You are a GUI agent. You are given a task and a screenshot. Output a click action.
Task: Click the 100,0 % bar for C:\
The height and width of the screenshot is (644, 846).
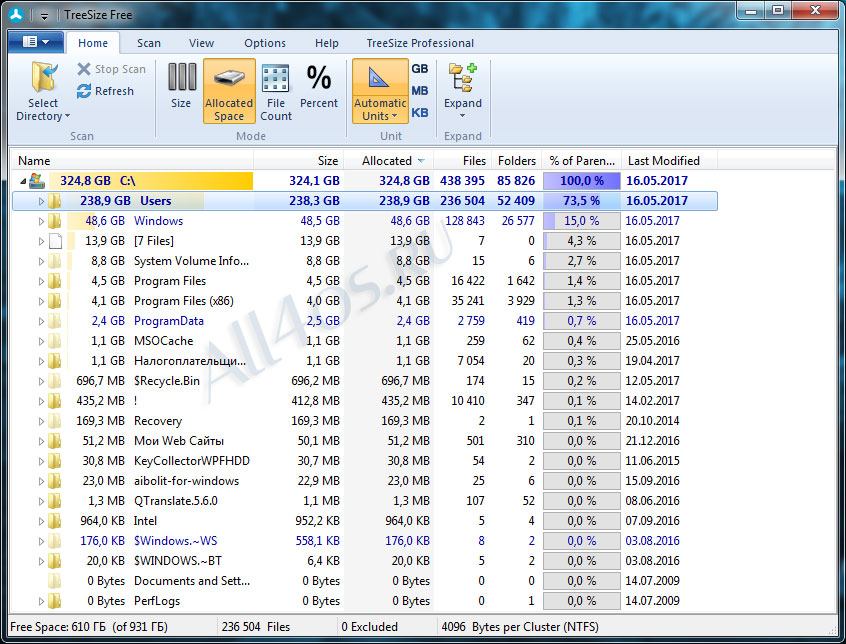click(582, 181)
